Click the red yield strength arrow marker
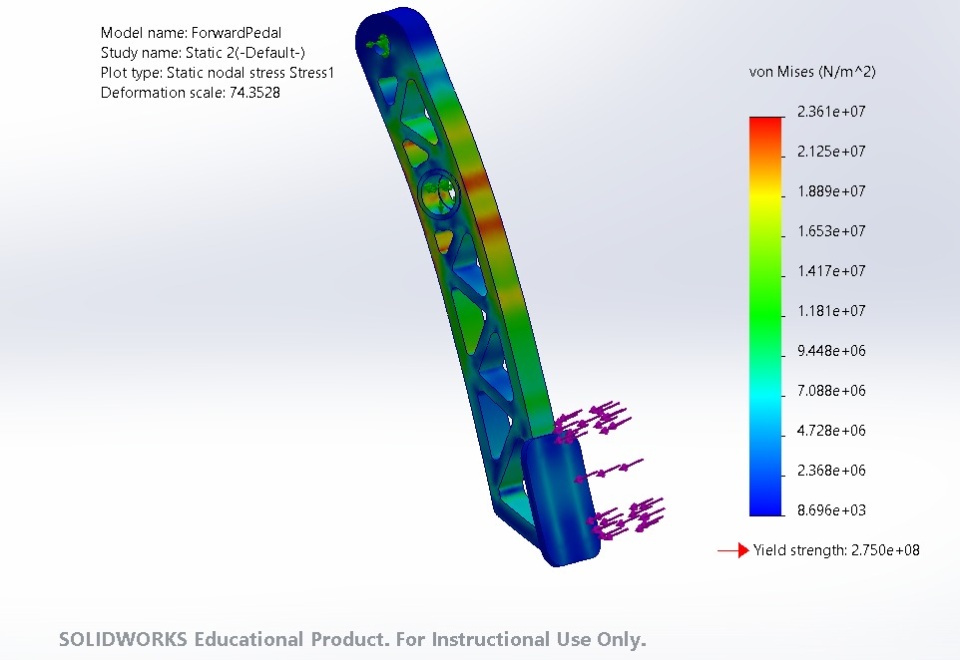The image size is (960, 660). coord(733,550)
